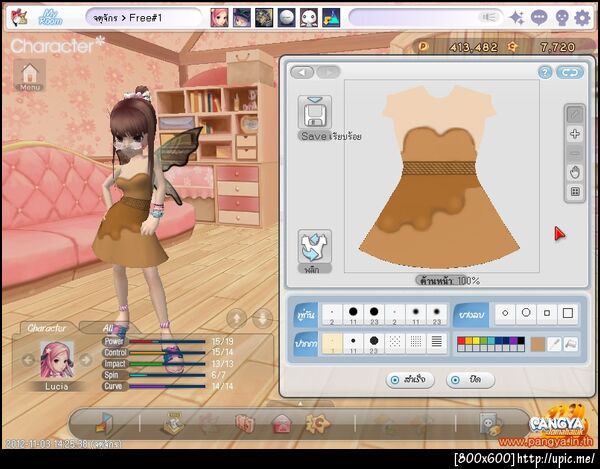Click the round up arrow button
This screenshot has width=600, height=469.
coord(236,318)
